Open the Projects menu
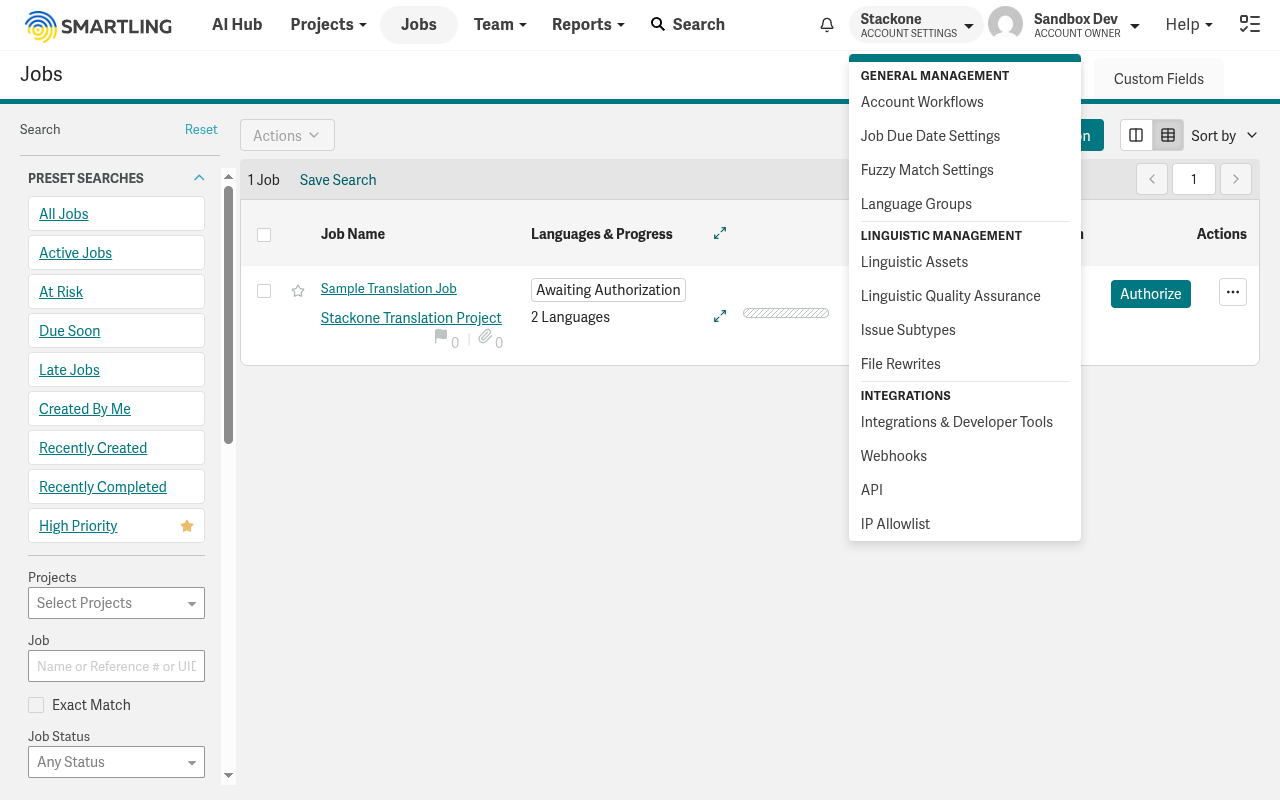1280x800 pixels. coord(328,24)
